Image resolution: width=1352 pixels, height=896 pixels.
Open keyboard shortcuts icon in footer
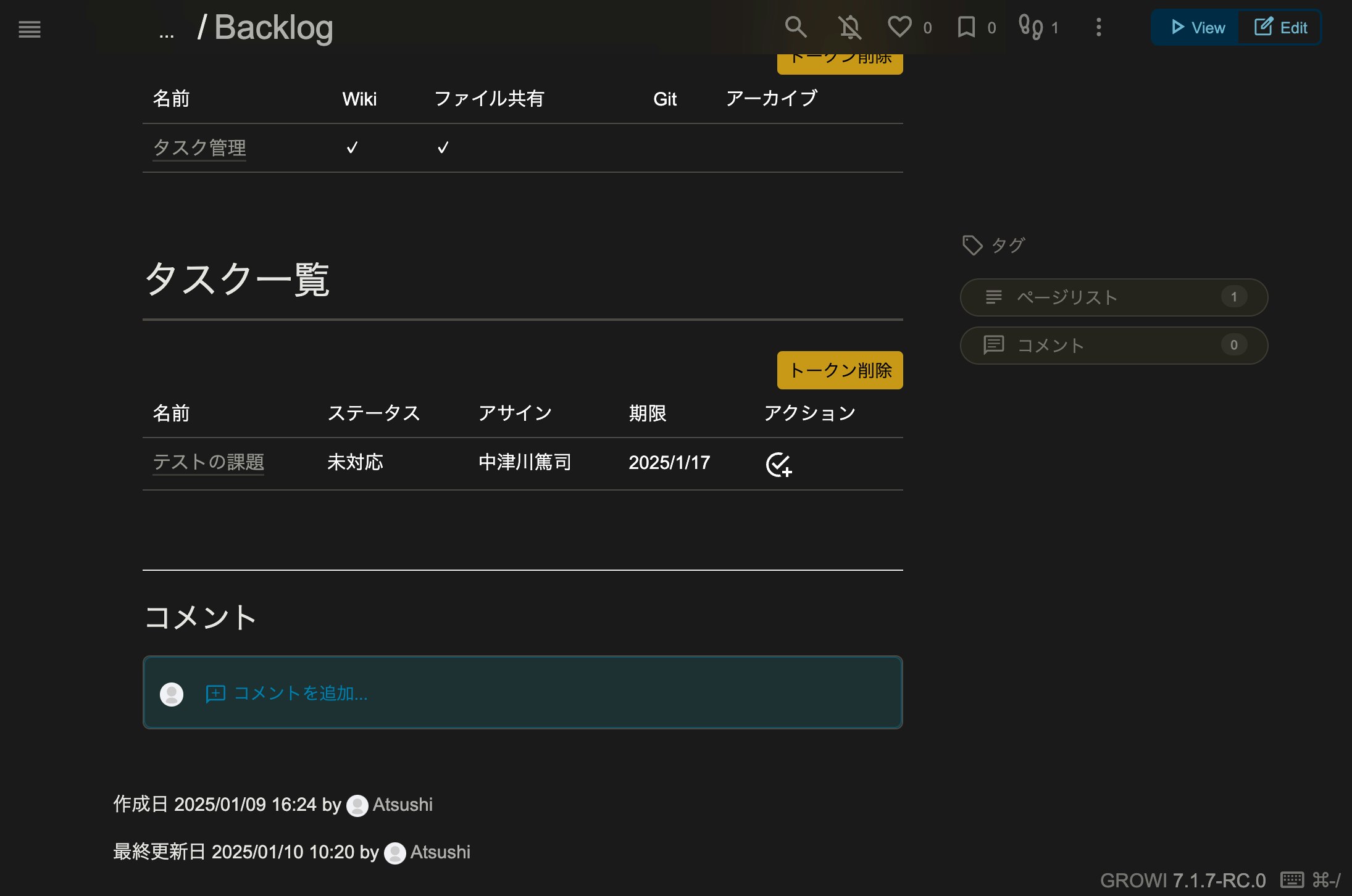coord(1291,879)
